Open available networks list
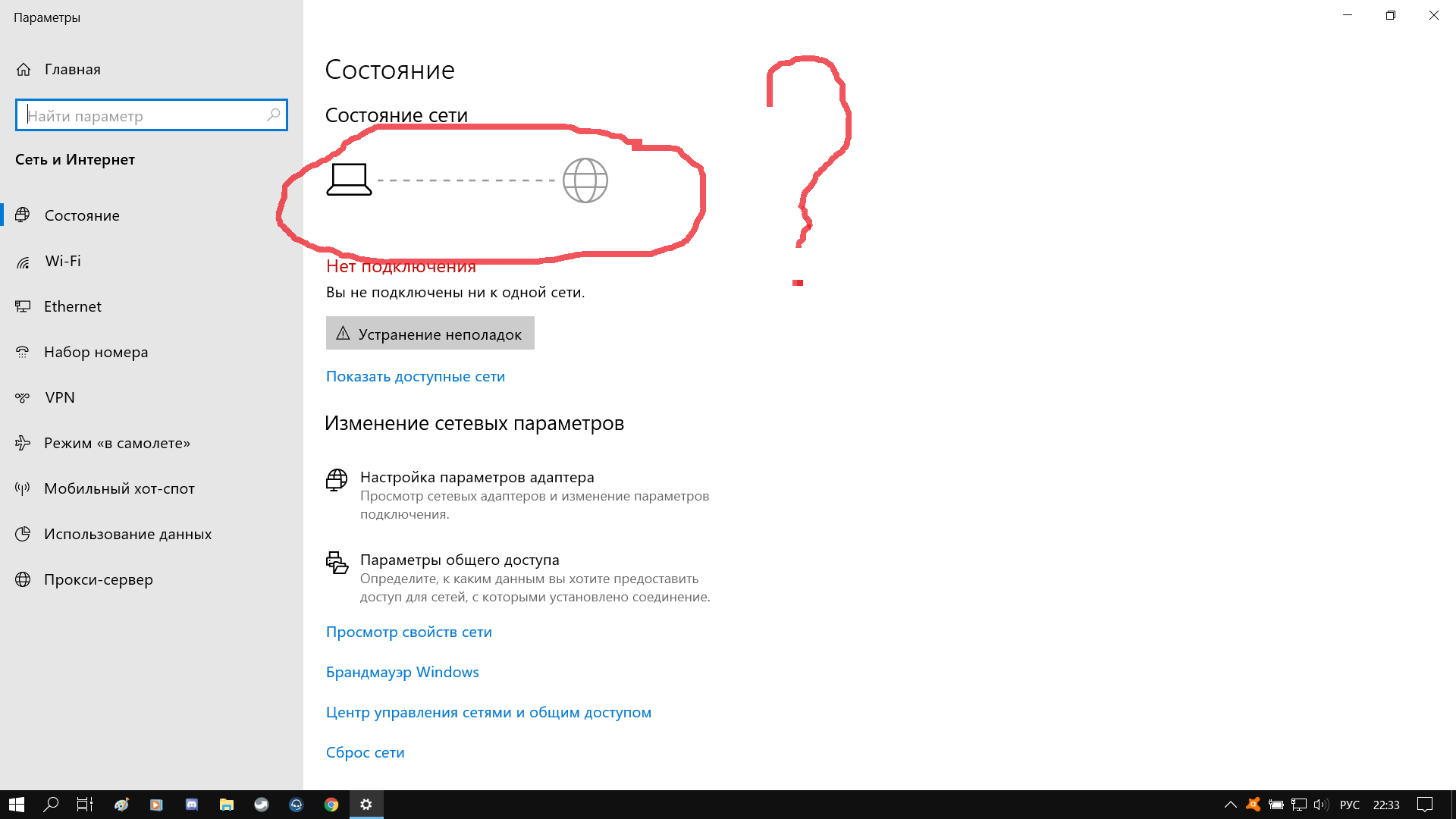Screen dimensions: 1456x819 tap(415, 375)
